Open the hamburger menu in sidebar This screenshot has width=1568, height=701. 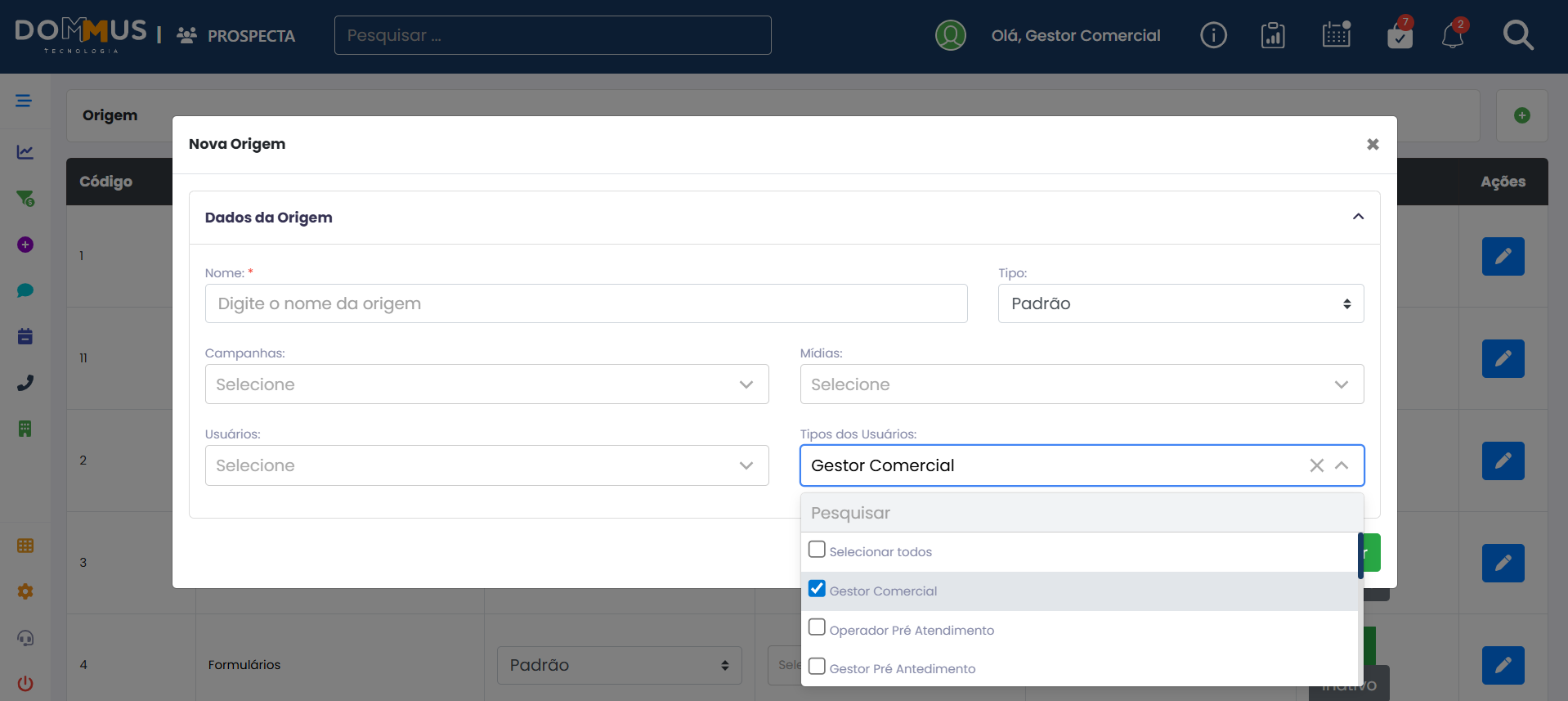click(24, 101)
